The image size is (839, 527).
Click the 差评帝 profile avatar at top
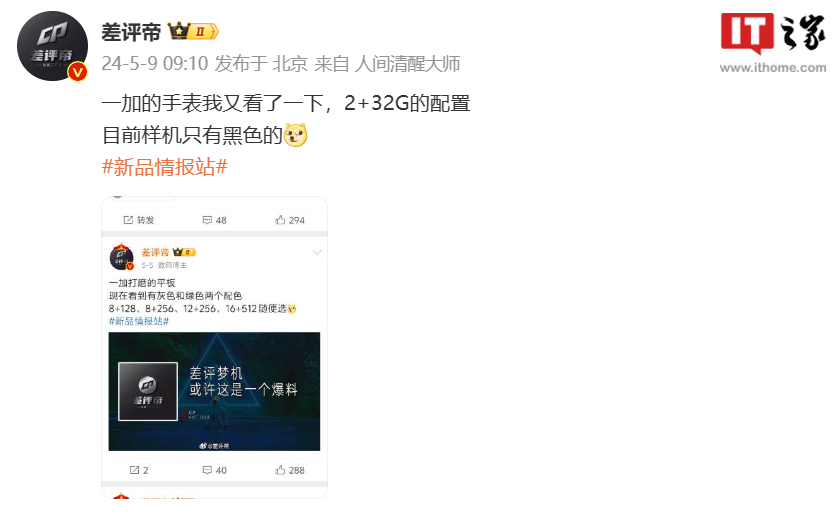click(x=52, y=46)
